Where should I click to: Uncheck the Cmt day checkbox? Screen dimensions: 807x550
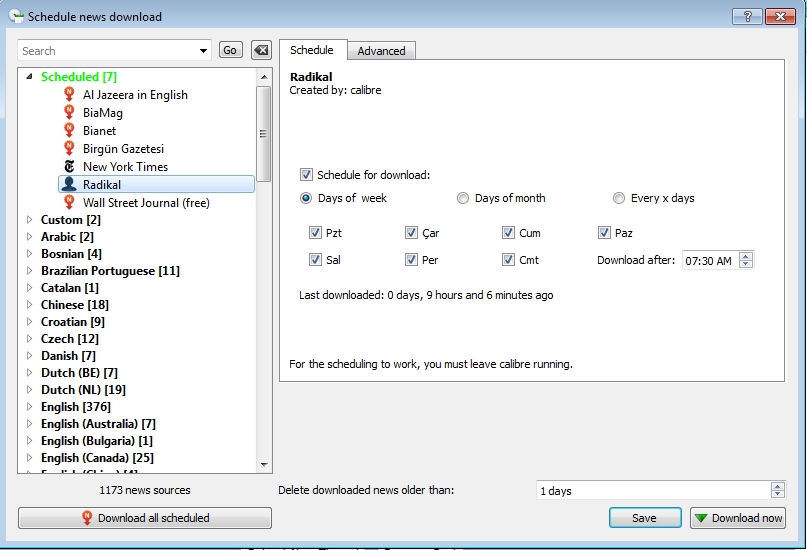(508, 259)
